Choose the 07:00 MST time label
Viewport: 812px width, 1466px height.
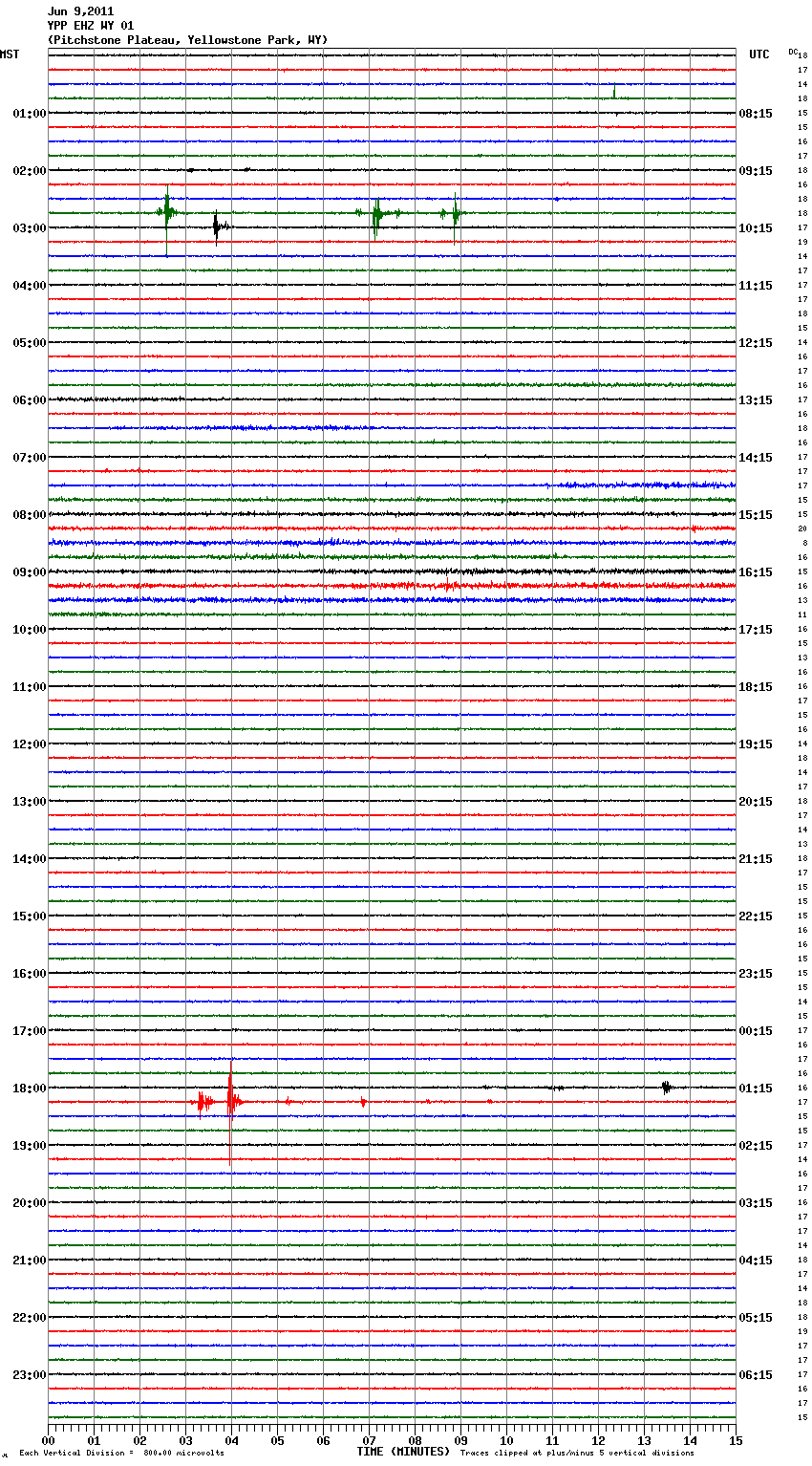tap(30, 458)
